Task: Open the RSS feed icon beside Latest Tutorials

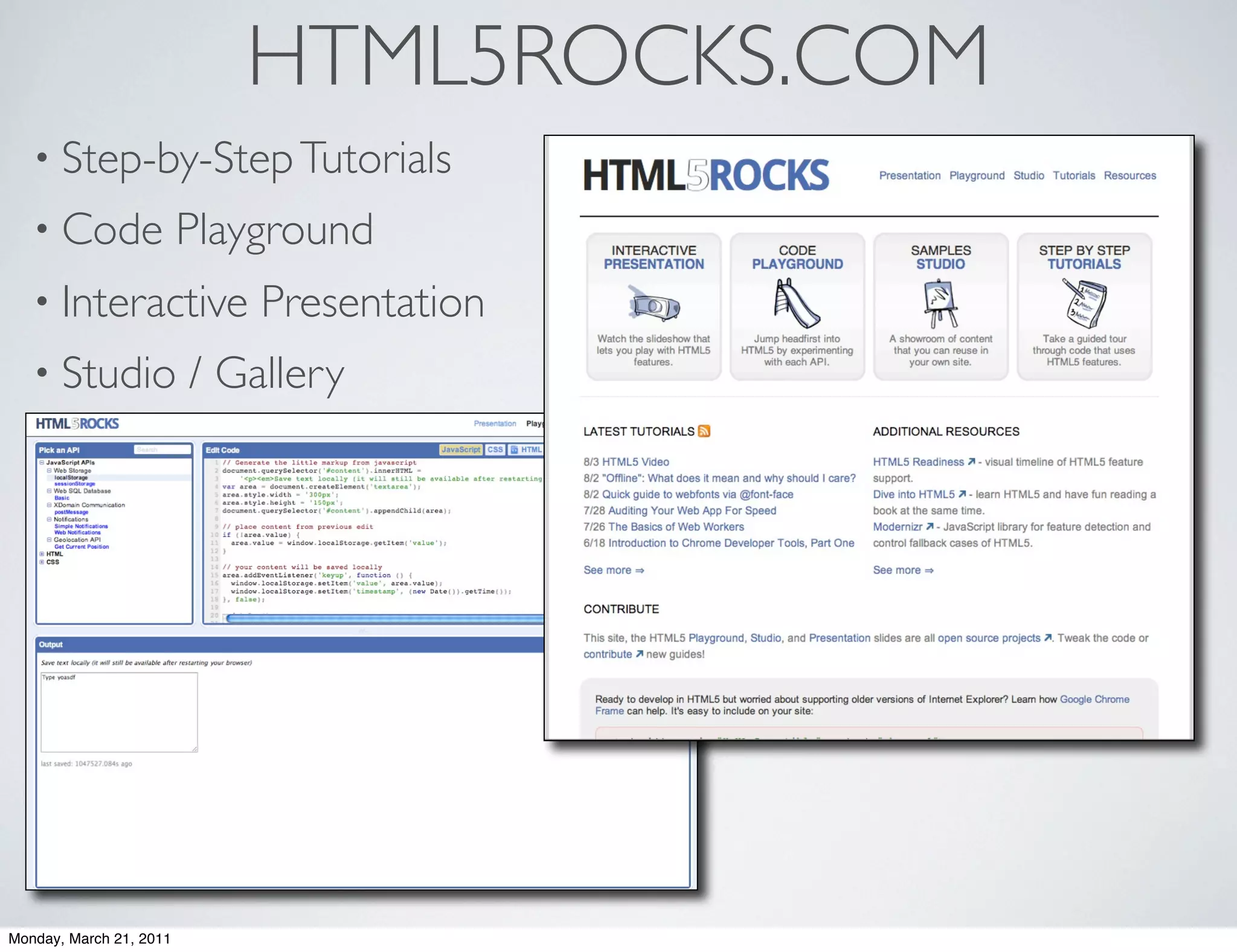Action: (704, 431)
